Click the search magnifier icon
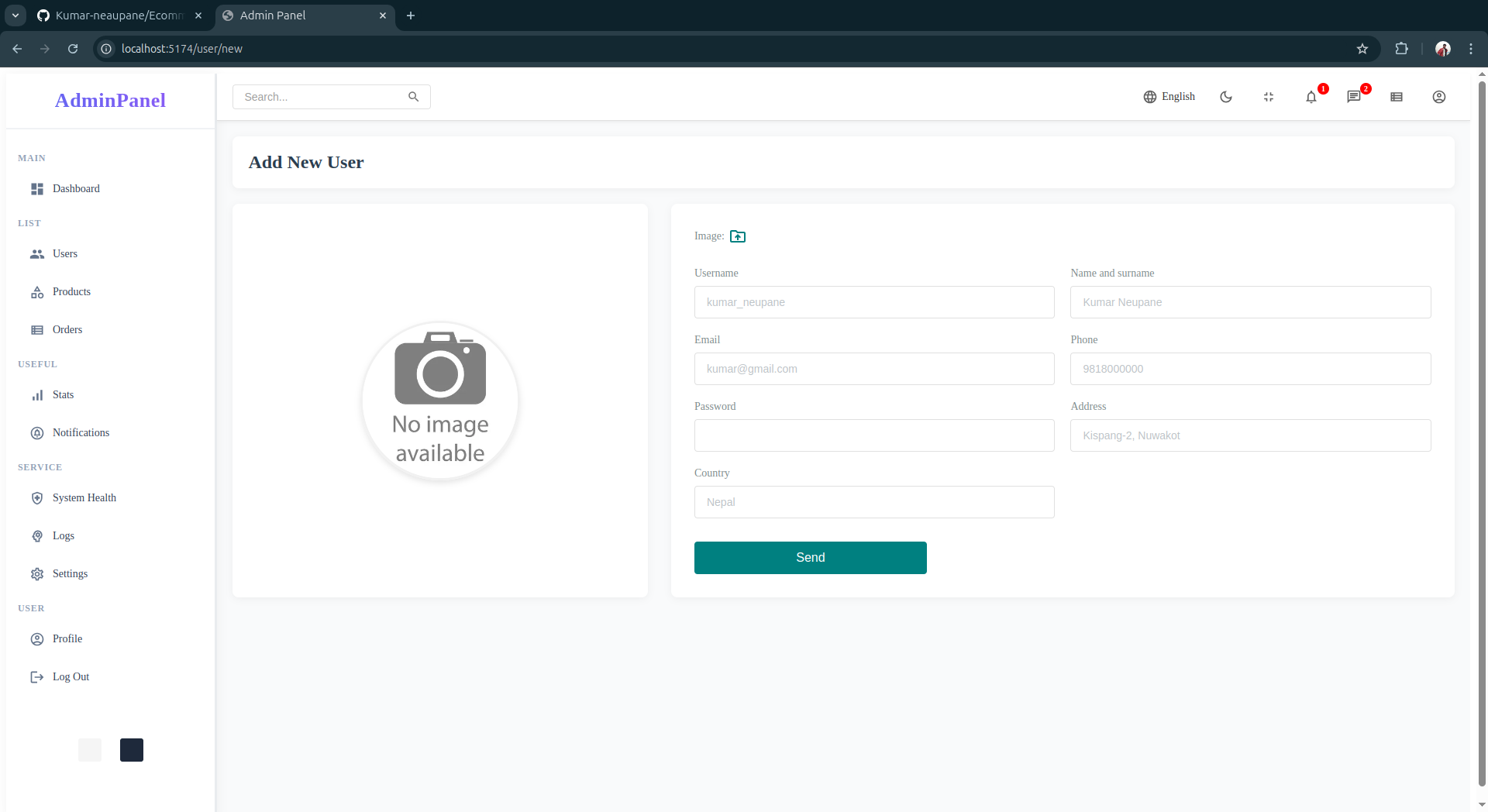 coord(413,97)
